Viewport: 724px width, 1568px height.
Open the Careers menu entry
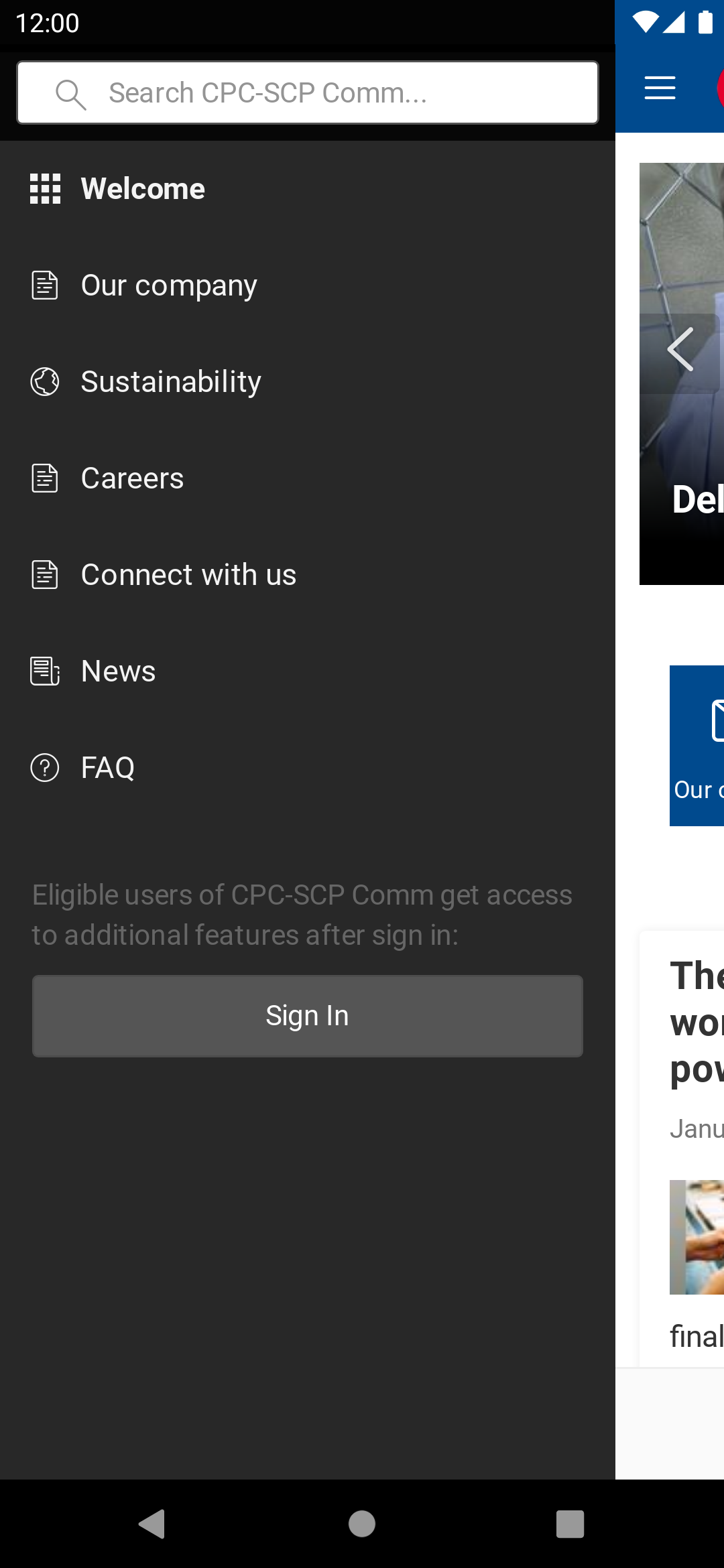click(x=308, y=478)
